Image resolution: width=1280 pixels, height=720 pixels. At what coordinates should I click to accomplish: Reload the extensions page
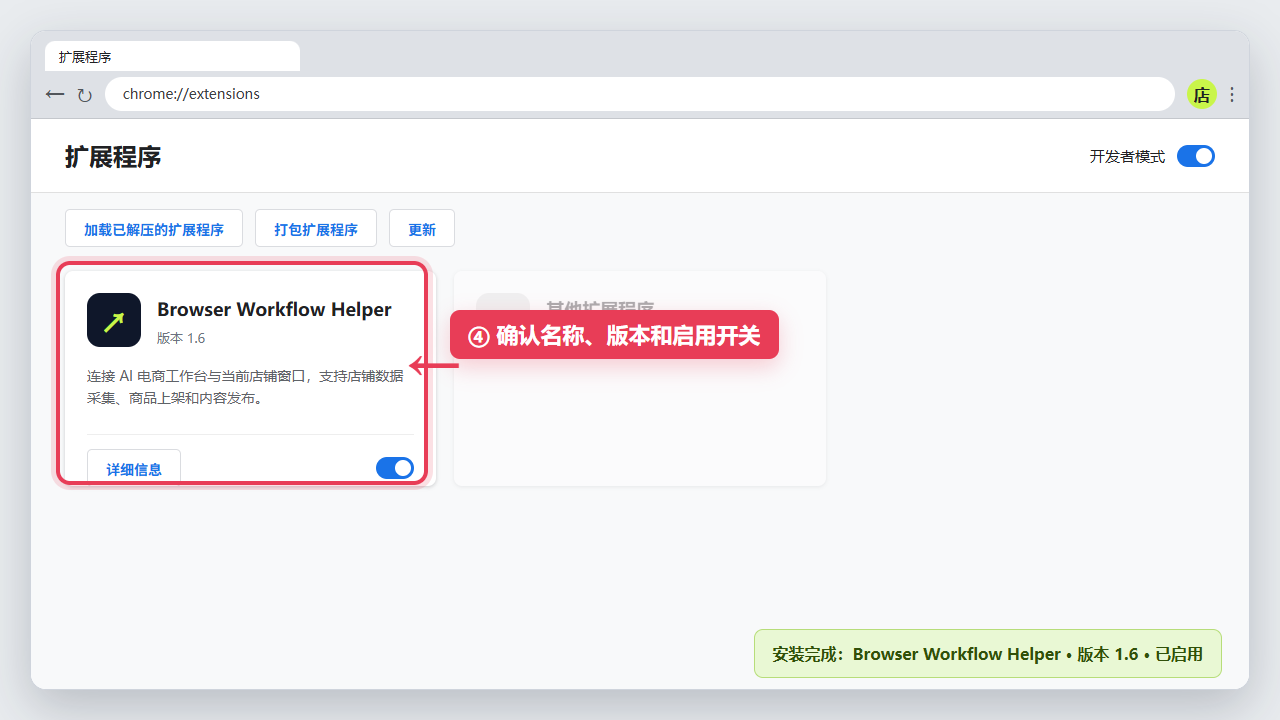click(85, 95)
